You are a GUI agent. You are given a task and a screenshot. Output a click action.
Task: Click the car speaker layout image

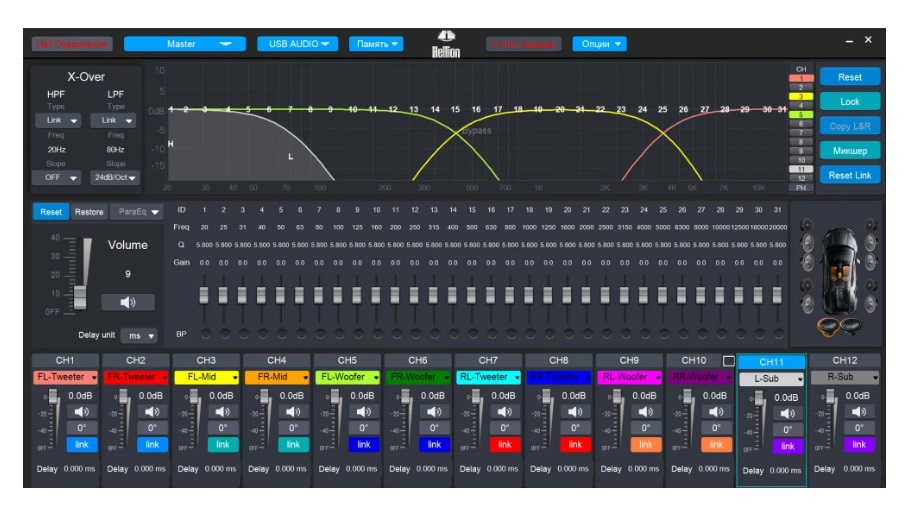pyautogui.click(x=838, y=272)
